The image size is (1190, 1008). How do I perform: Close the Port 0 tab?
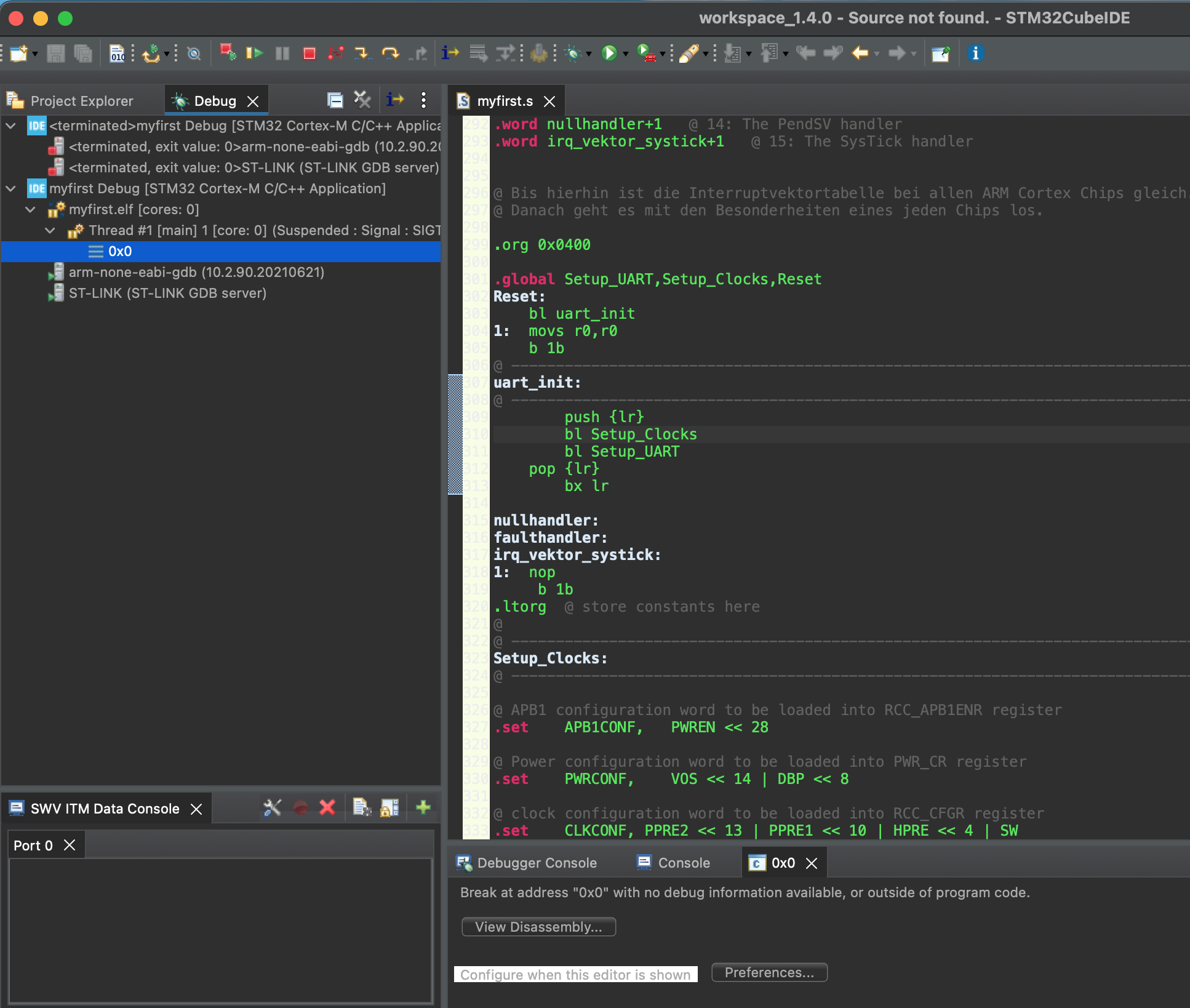70,845
